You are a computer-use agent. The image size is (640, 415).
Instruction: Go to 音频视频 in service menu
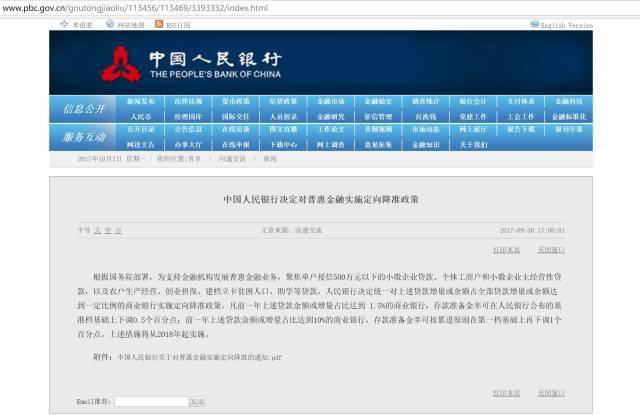click(378, 129)
